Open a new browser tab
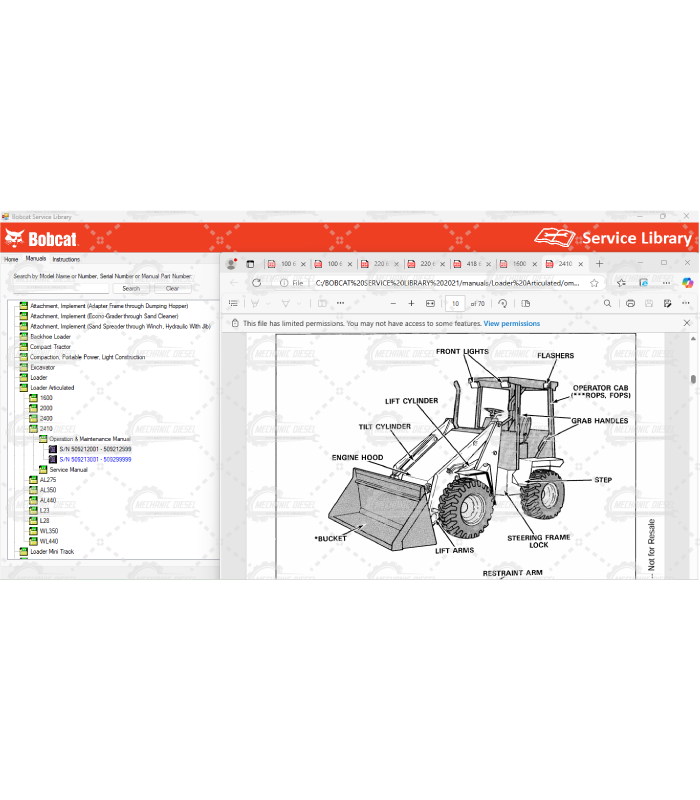 click(x=597, y=264)
